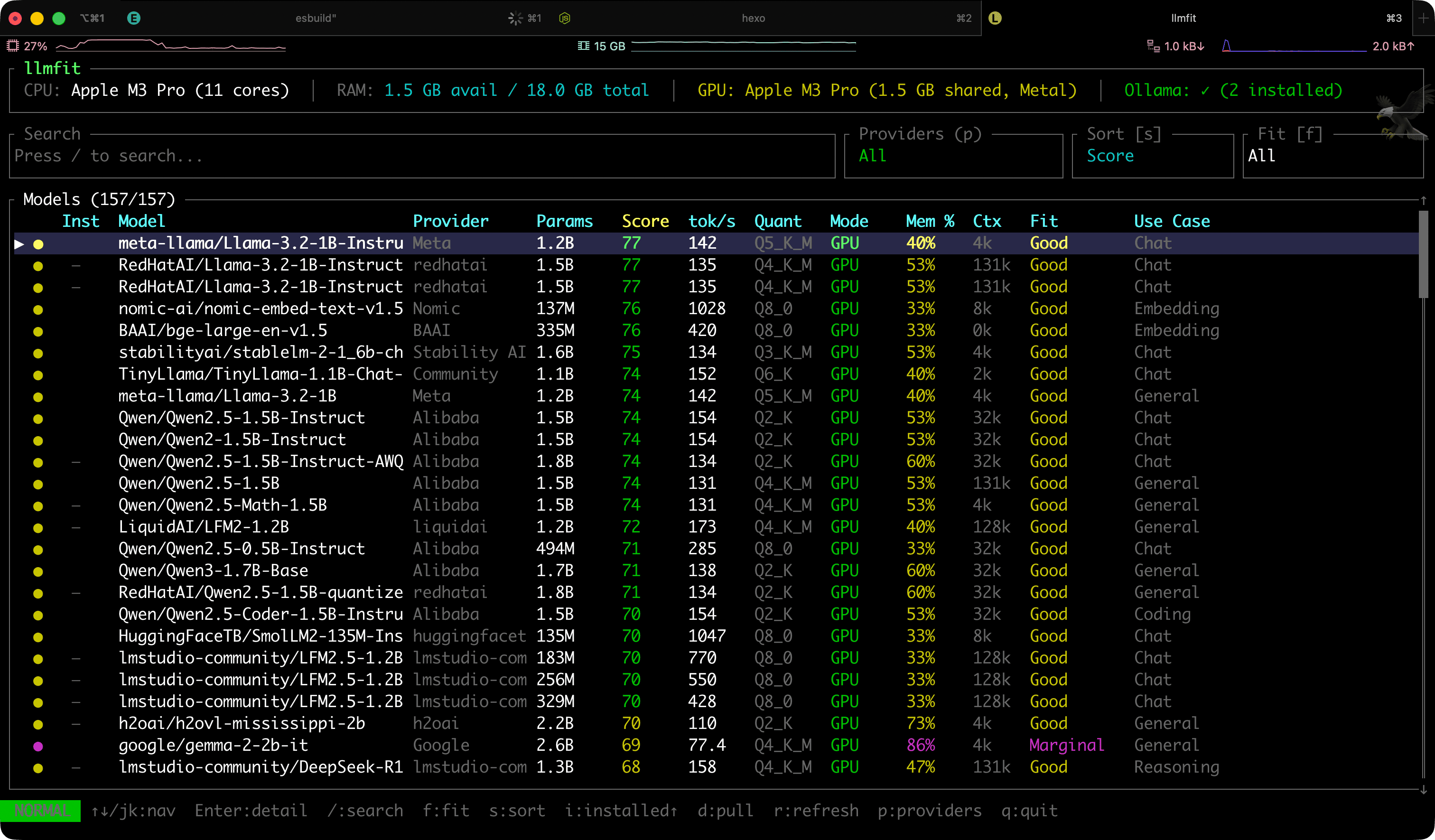Click the install dash marker for LiquidAI/LFM2-1.2B
This screenshot has width=1435, height=840.
pos(76,527)
